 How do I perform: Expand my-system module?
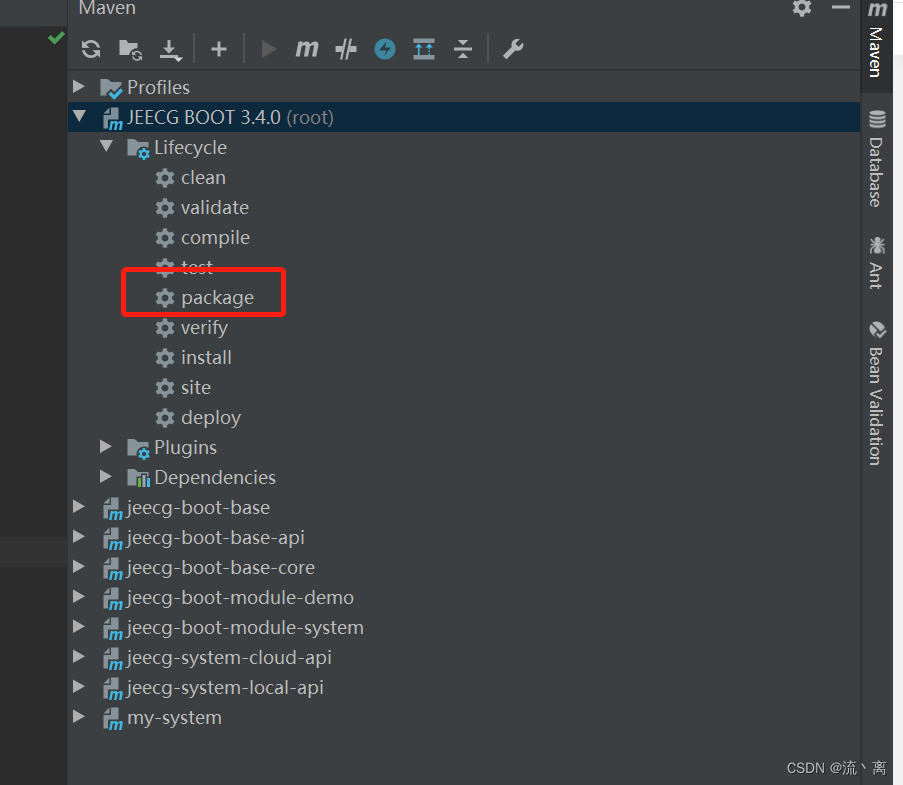[x=79, y=716]
